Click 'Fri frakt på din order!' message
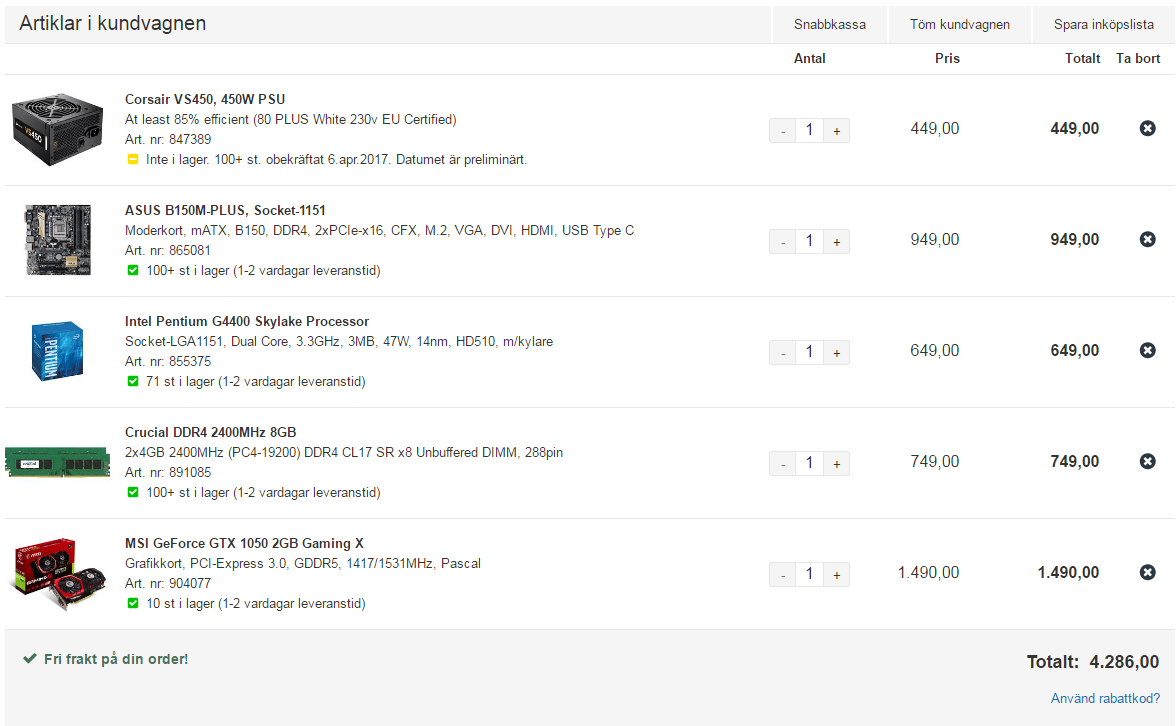Viewport: 1176px width, 726px height. [116, 659]
